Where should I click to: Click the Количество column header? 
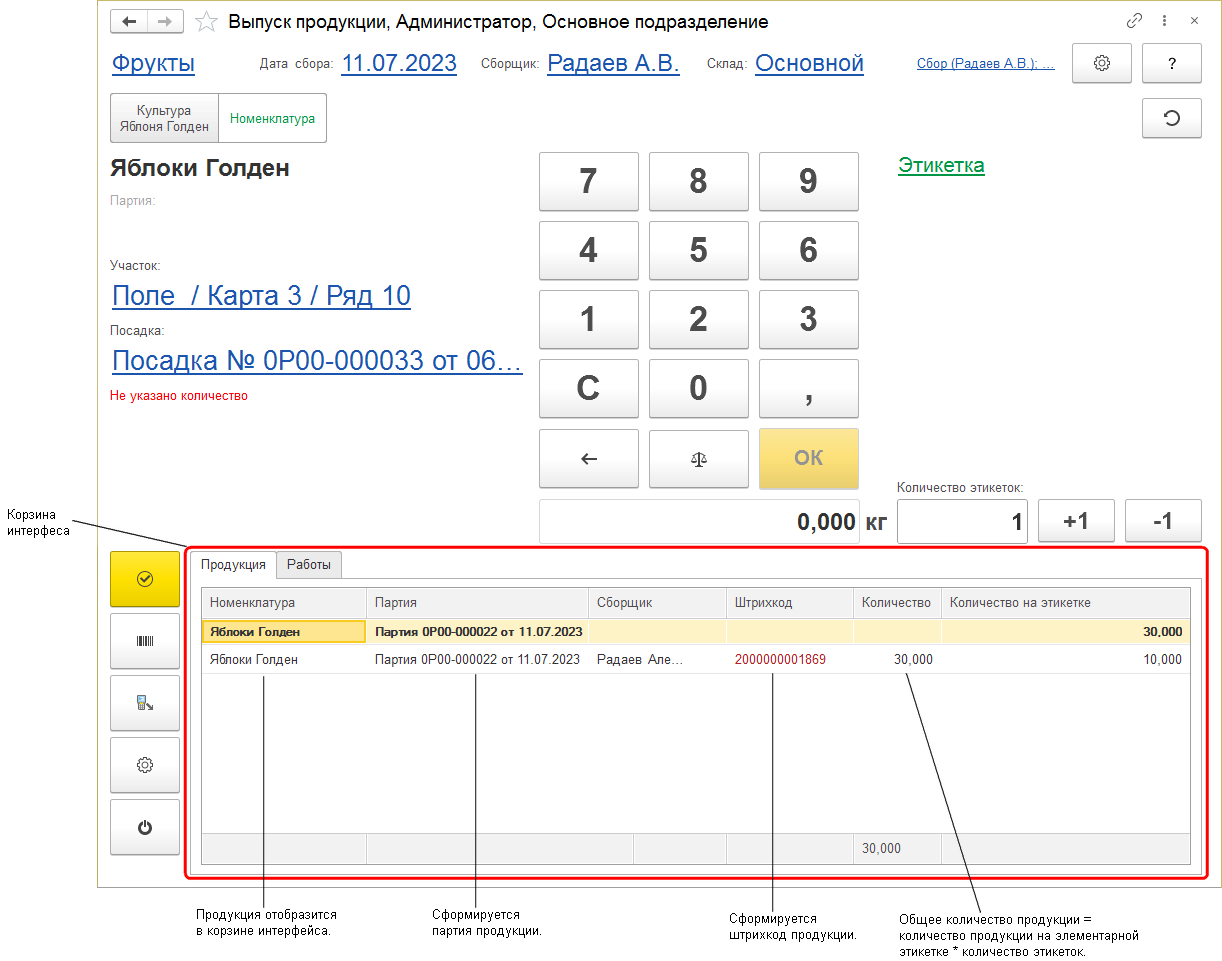click(x=897, y=603)
